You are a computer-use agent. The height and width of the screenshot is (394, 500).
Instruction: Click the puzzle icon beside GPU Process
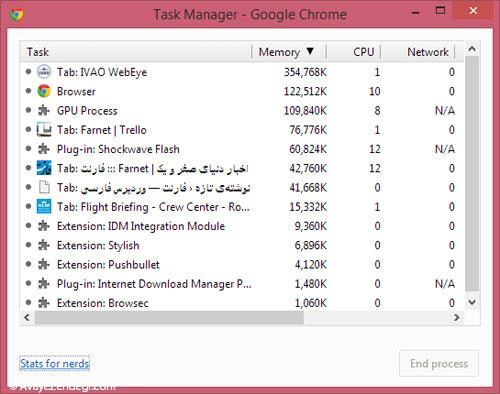point(44,111)
